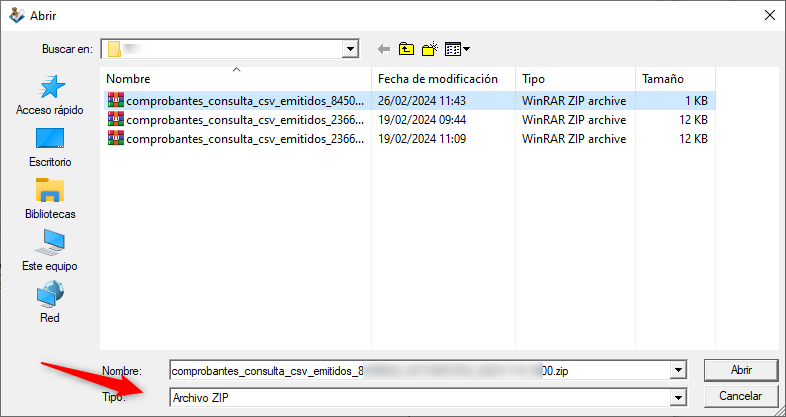Click the Back navigation arrow icon
Viewport: 786px width, 417px height.
383,48
